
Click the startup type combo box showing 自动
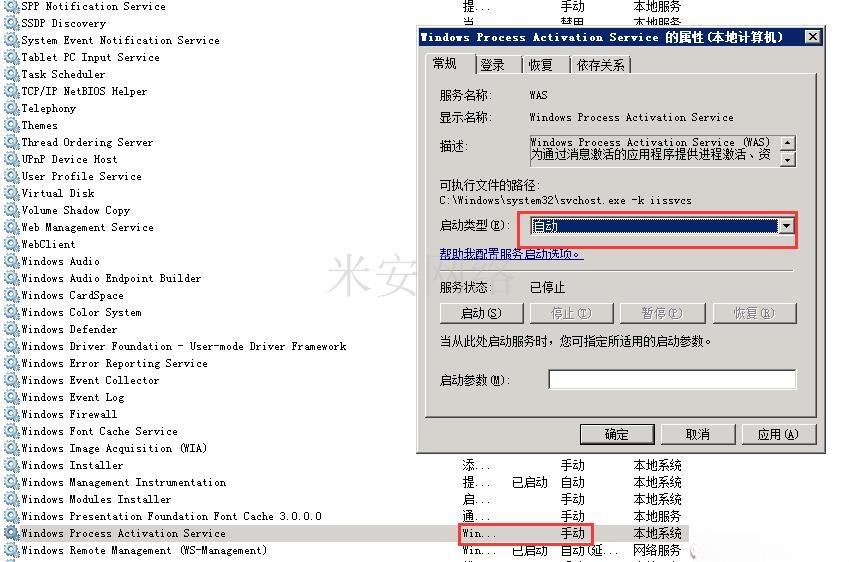[653, 226]
